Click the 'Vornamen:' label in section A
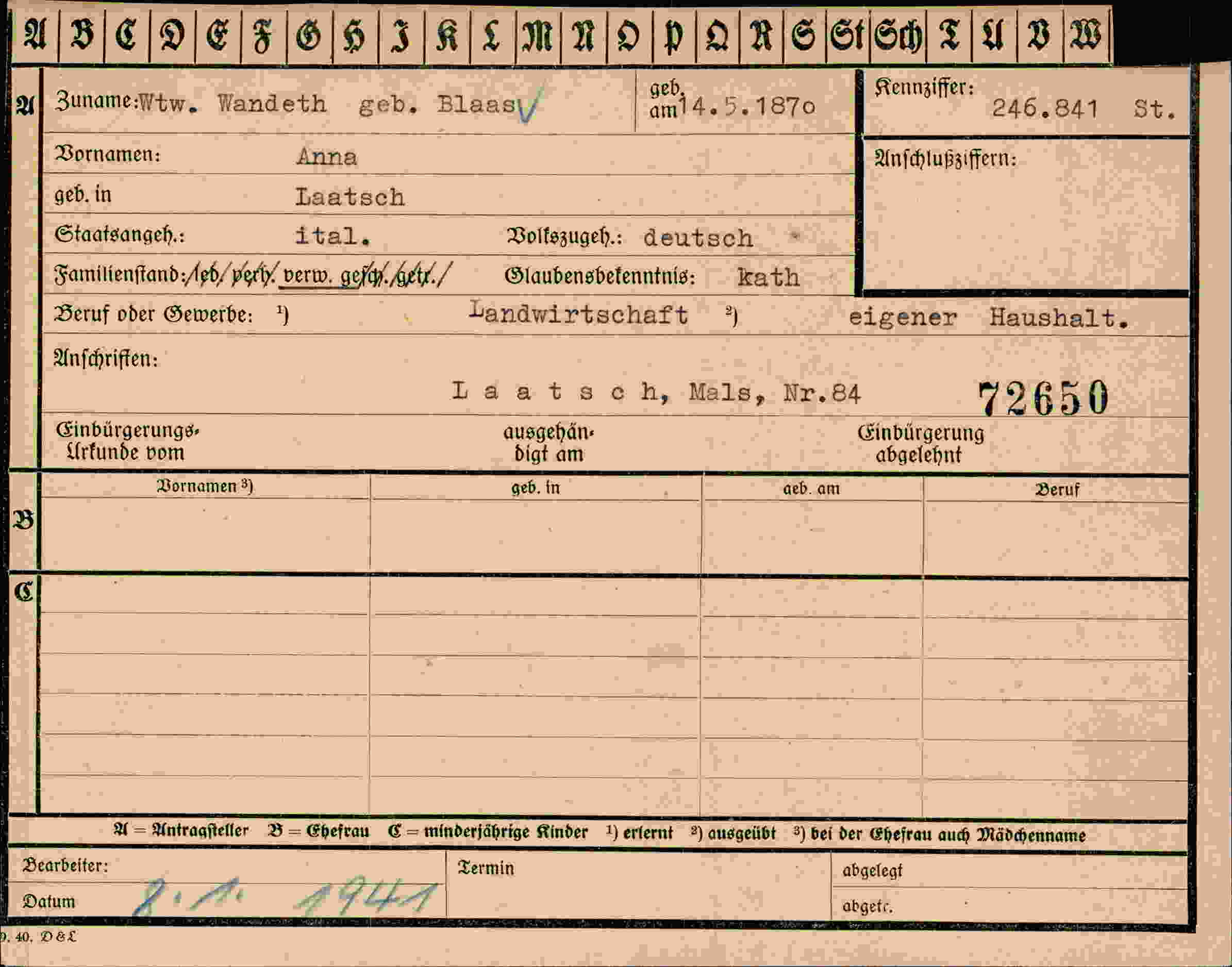 pyautogui.click(x=108, y=154)
